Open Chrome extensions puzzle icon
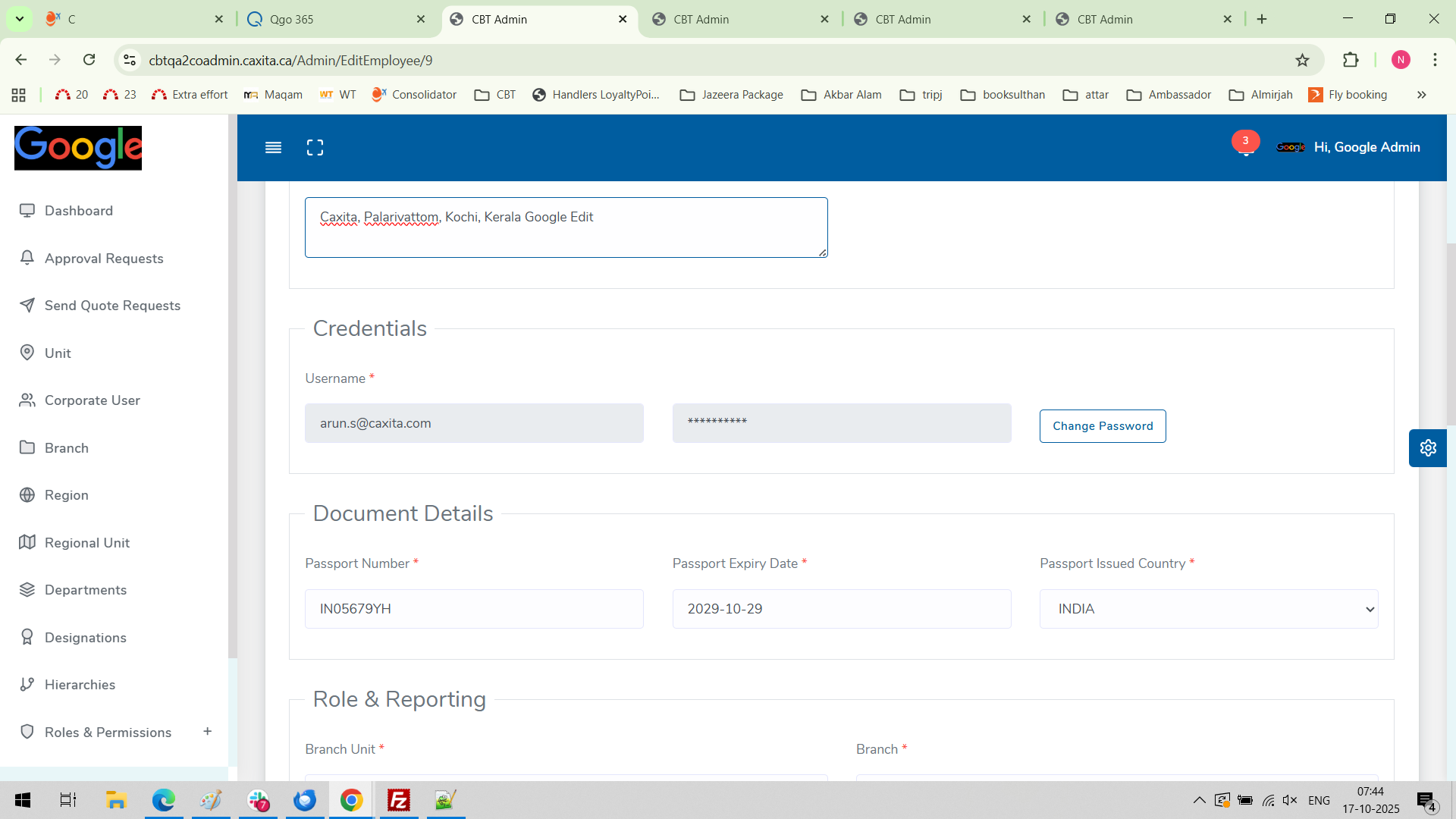1456x819 pixels. pyautogui.click(x=1351, y=60)
